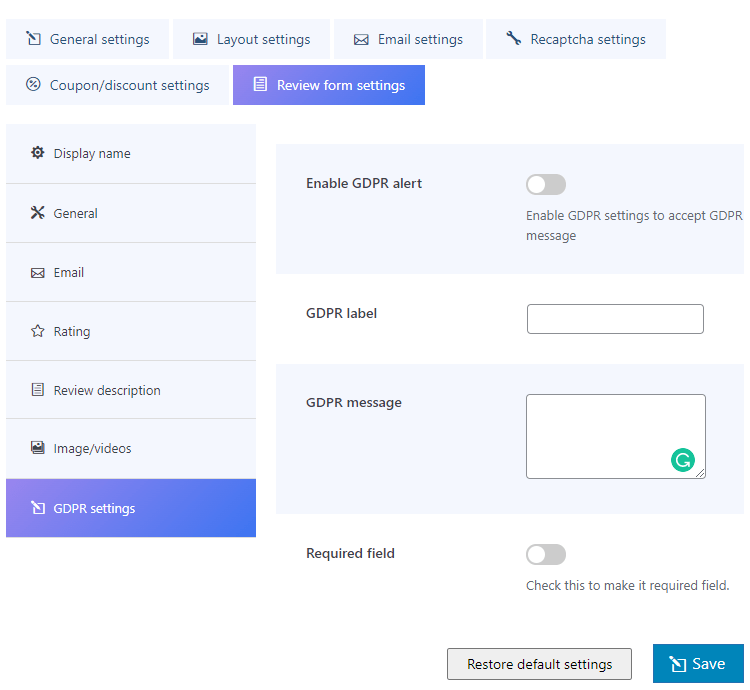The width and height of the screenshot is (750, 690).
Task: Click the 'Required field' label text
Action: click(x=350, y=553)
